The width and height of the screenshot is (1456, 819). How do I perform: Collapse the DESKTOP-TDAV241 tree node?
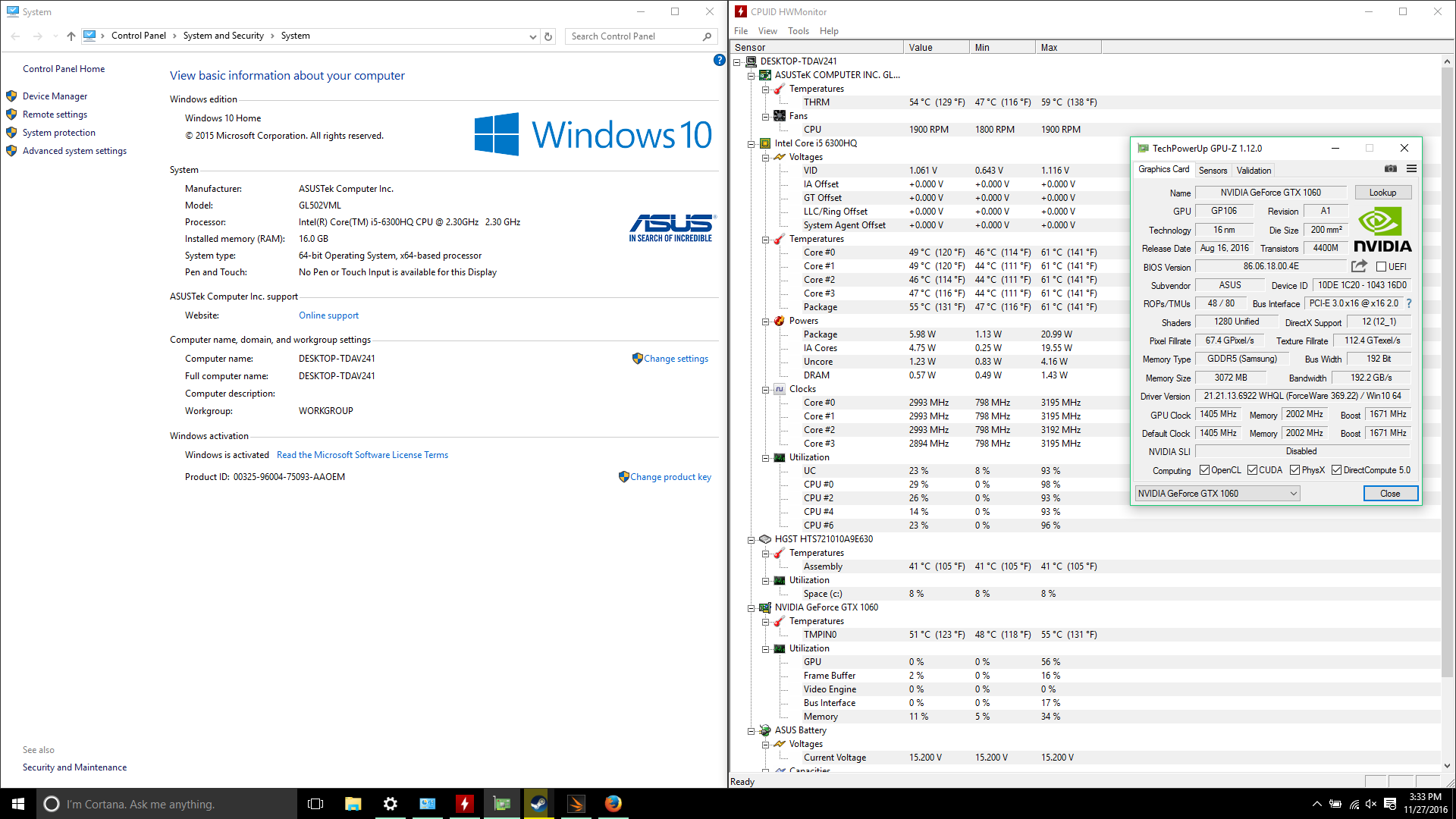pos(736,62)
